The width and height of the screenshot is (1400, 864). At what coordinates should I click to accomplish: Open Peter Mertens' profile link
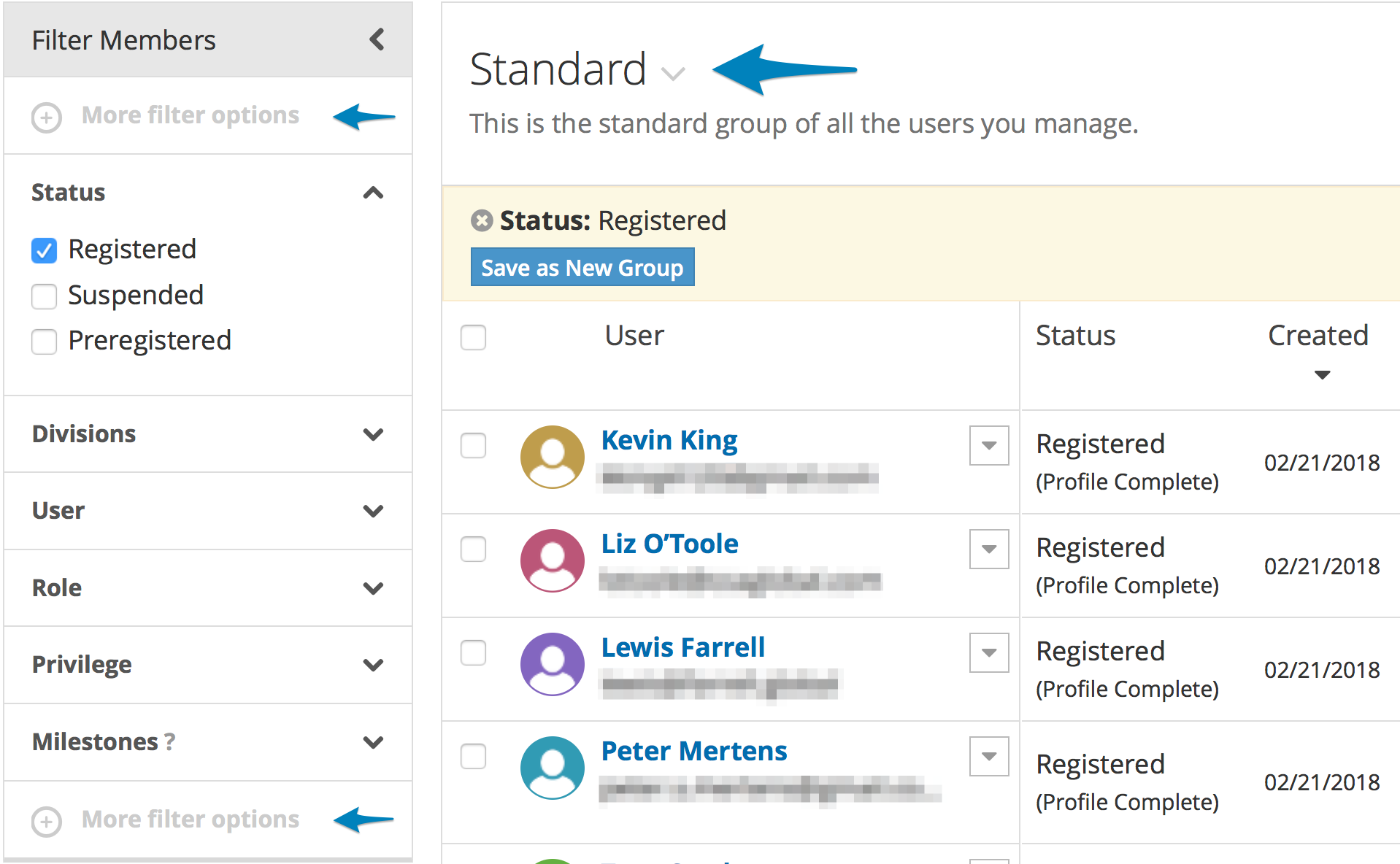[694, 752]
